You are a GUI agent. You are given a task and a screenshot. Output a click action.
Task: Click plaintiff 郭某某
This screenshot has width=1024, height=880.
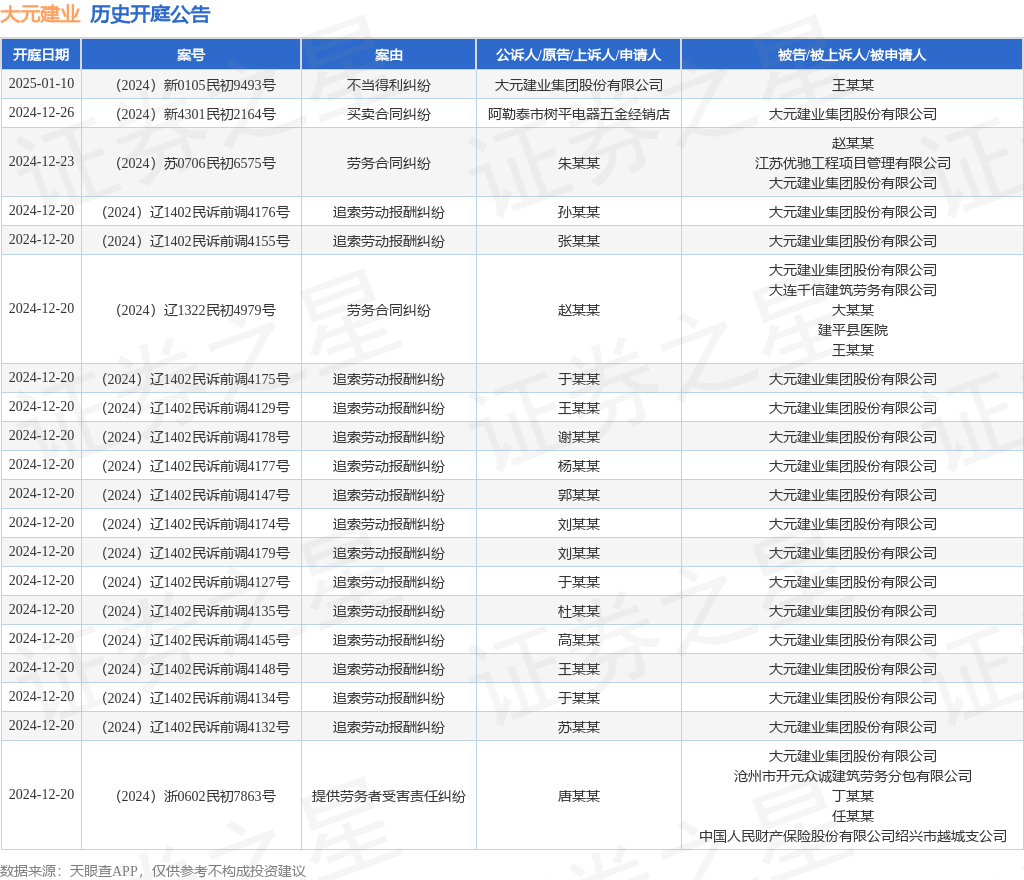[579, 495]
